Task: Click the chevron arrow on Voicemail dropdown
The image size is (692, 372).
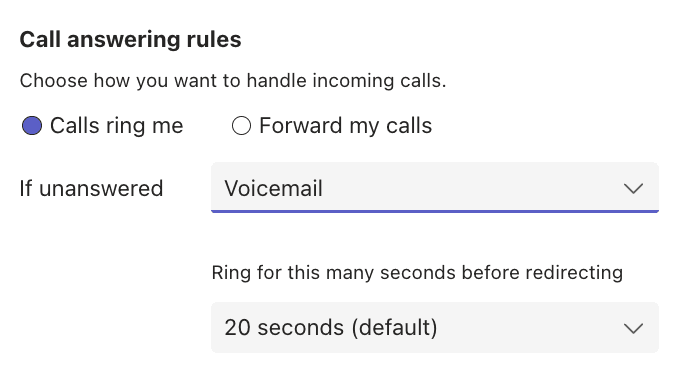Action: tap(633, 189)
